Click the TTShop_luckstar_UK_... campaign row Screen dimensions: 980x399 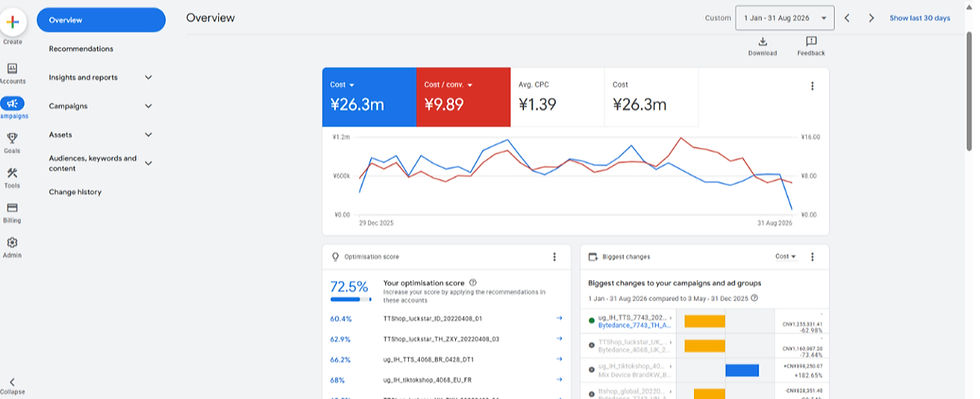[x=632, y=342]
